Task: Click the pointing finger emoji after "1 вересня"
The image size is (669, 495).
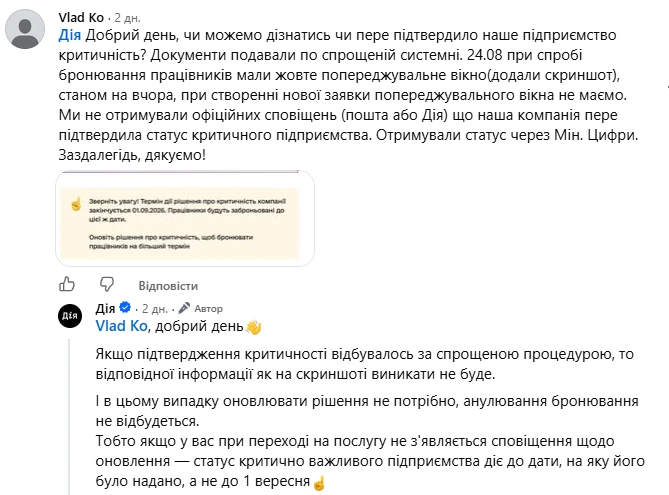Action: tap(319, 483)
